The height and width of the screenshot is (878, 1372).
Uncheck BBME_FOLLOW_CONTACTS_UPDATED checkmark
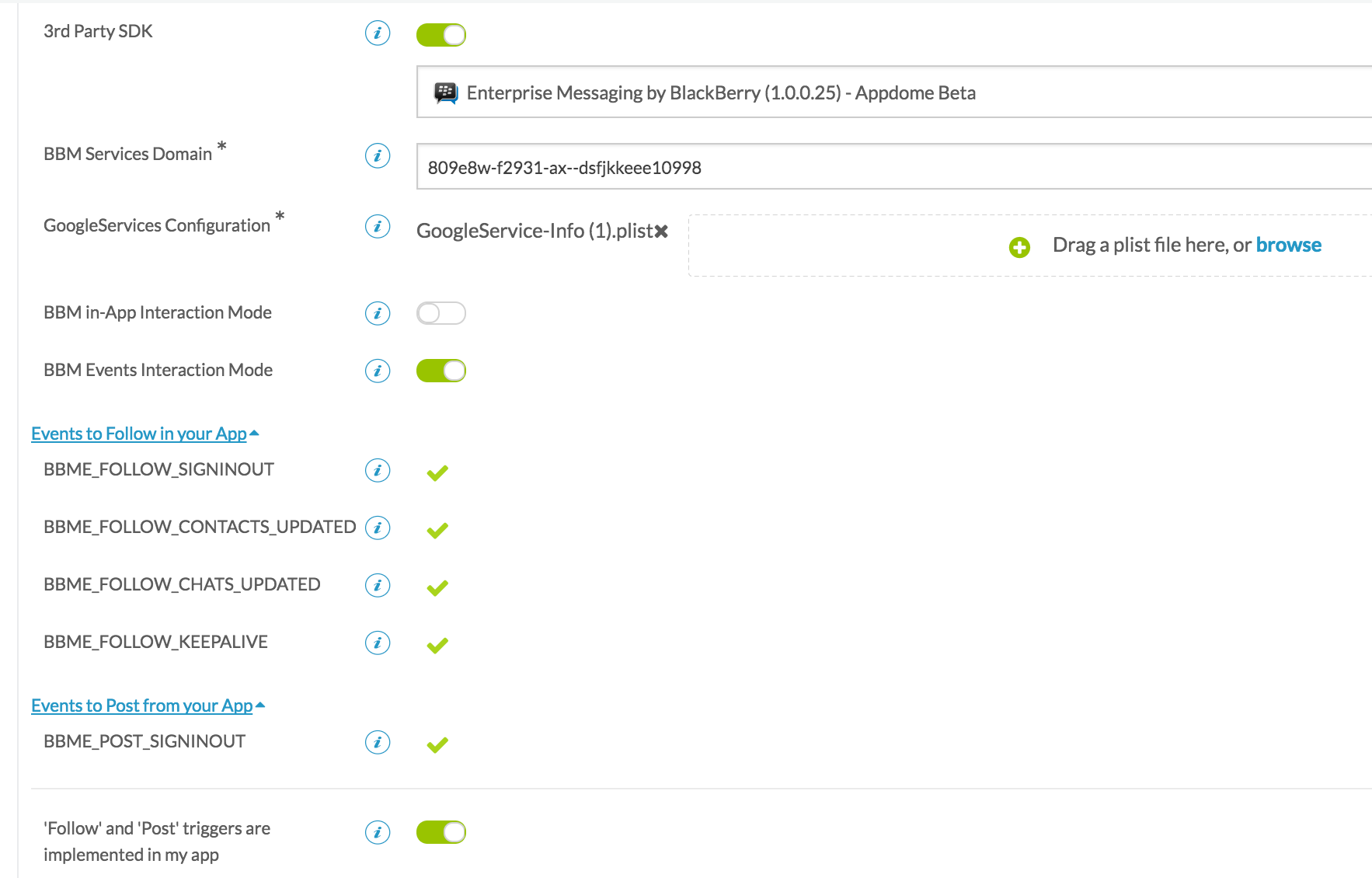pyautogui.click(x=437, y=530)
